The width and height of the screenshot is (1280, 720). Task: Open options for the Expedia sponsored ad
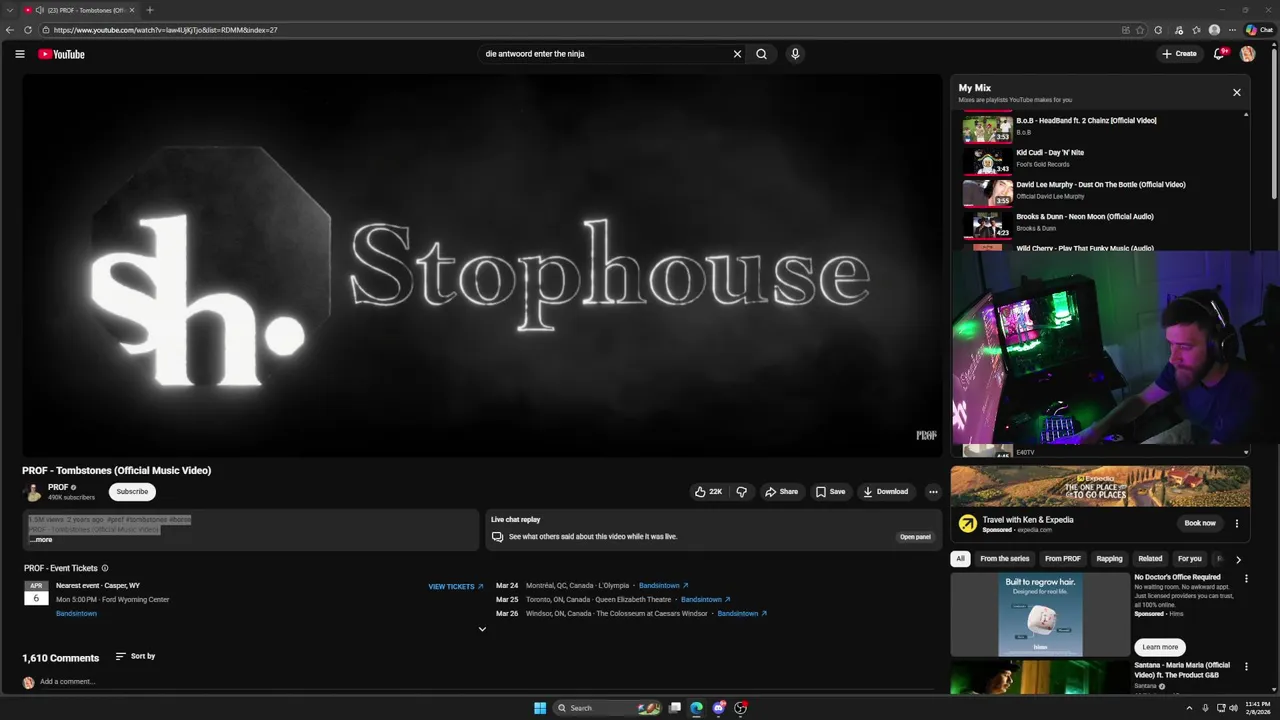pos(1236,523)
